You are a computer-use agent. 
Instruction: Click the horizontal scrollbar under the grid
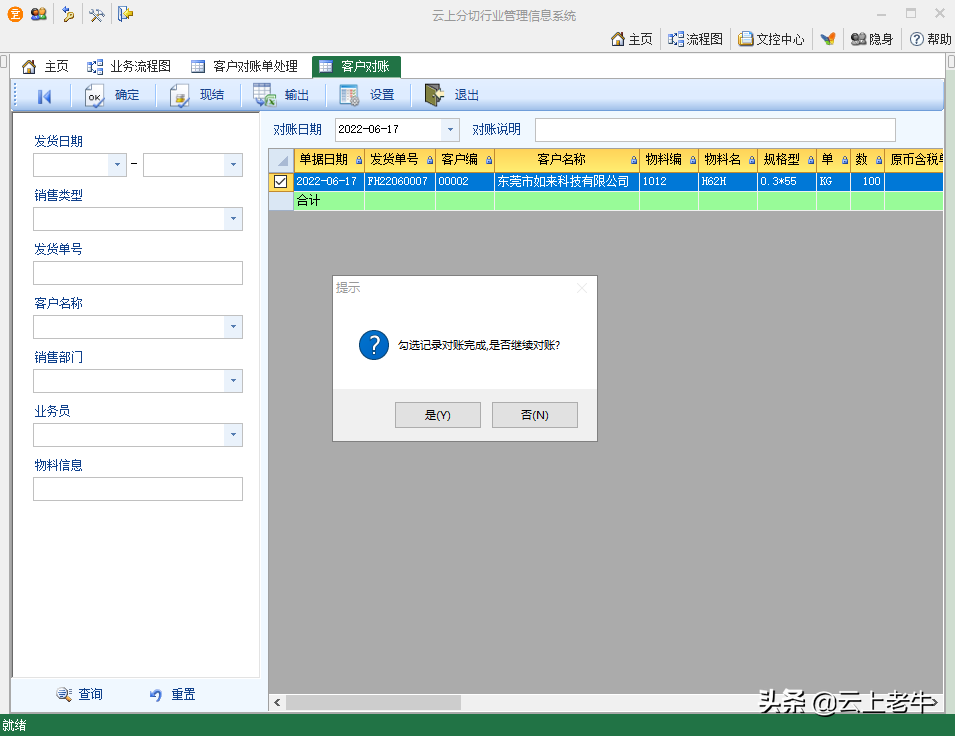(374, 703)
